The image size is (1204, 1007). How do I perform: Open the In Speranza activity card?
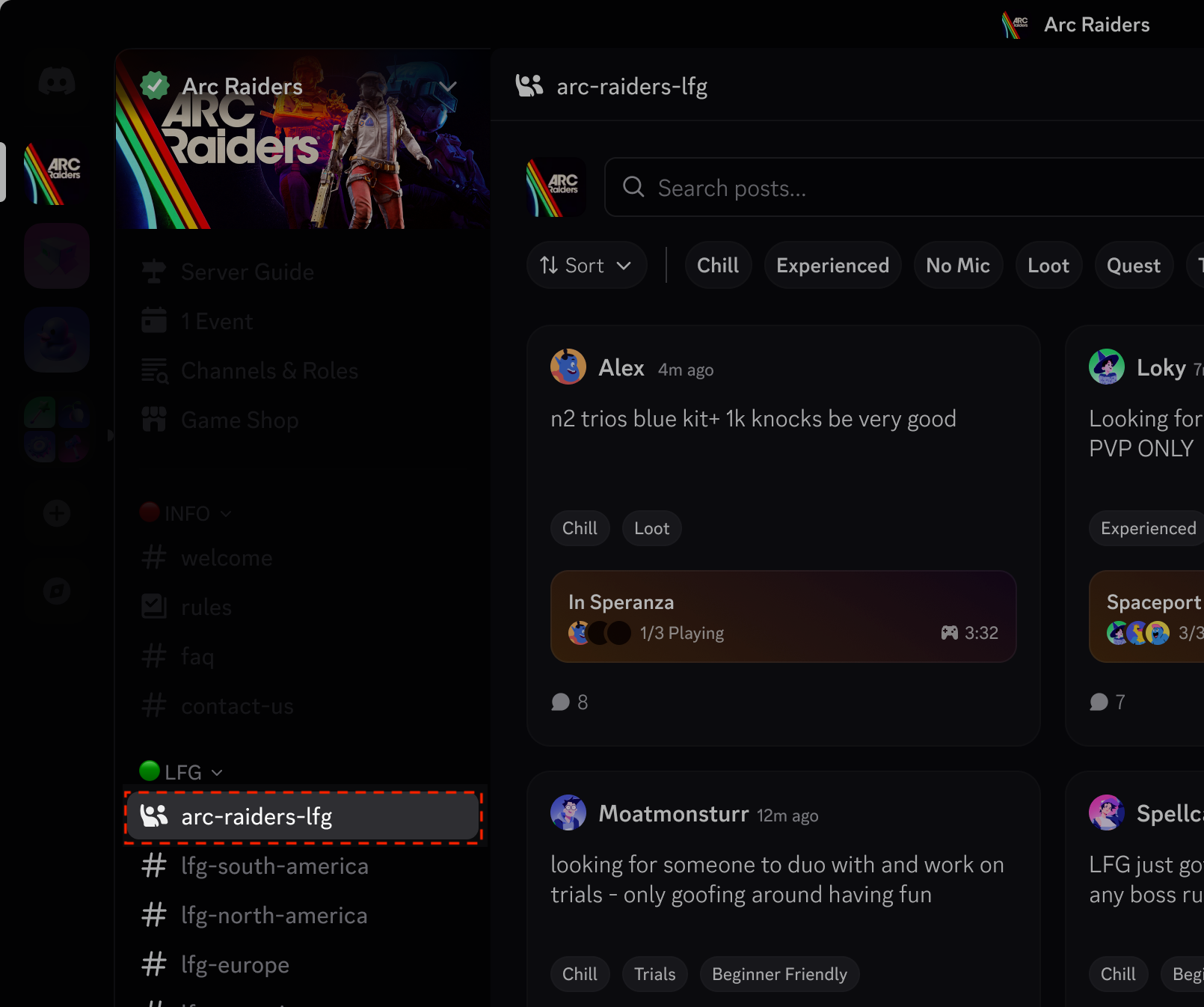tap(783, 616)
